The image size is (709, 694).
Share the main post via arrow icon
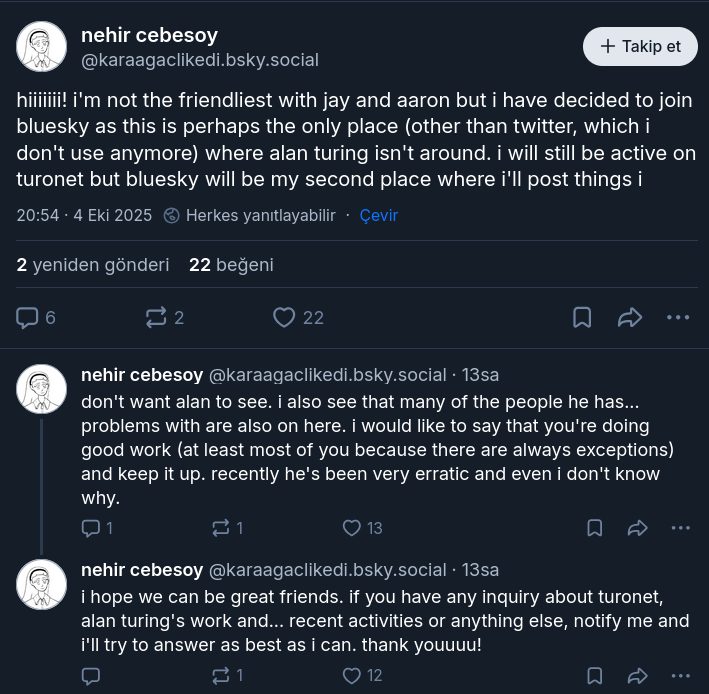coord(630,318)
